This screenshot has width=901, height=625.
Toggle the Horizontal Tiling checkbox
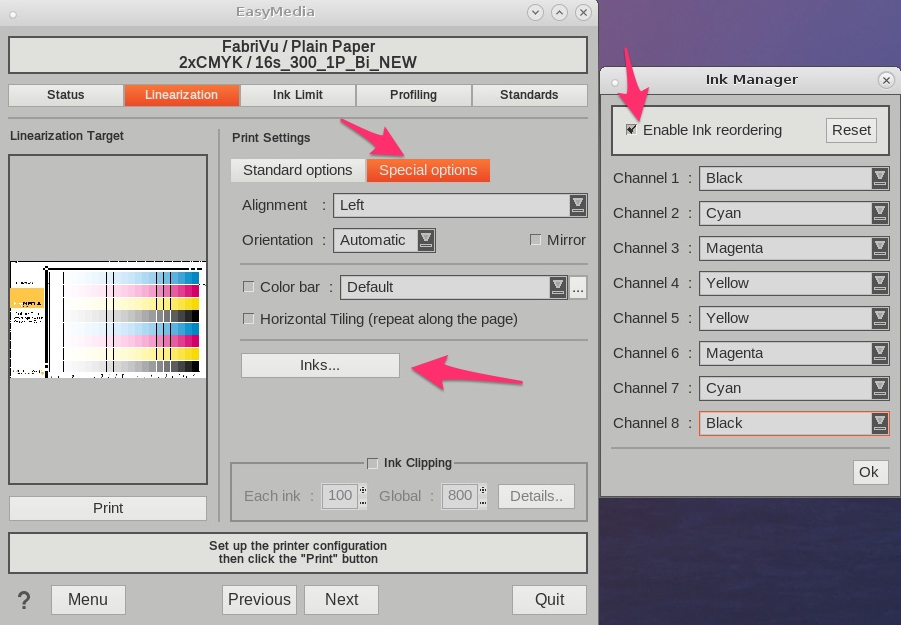(x=249, y=319)
